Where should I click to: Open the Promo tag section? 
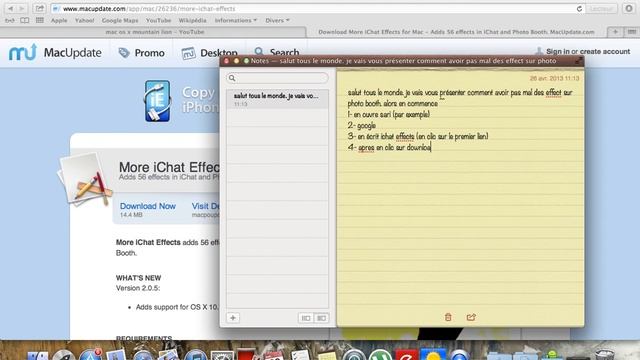[x=141, y=53]
